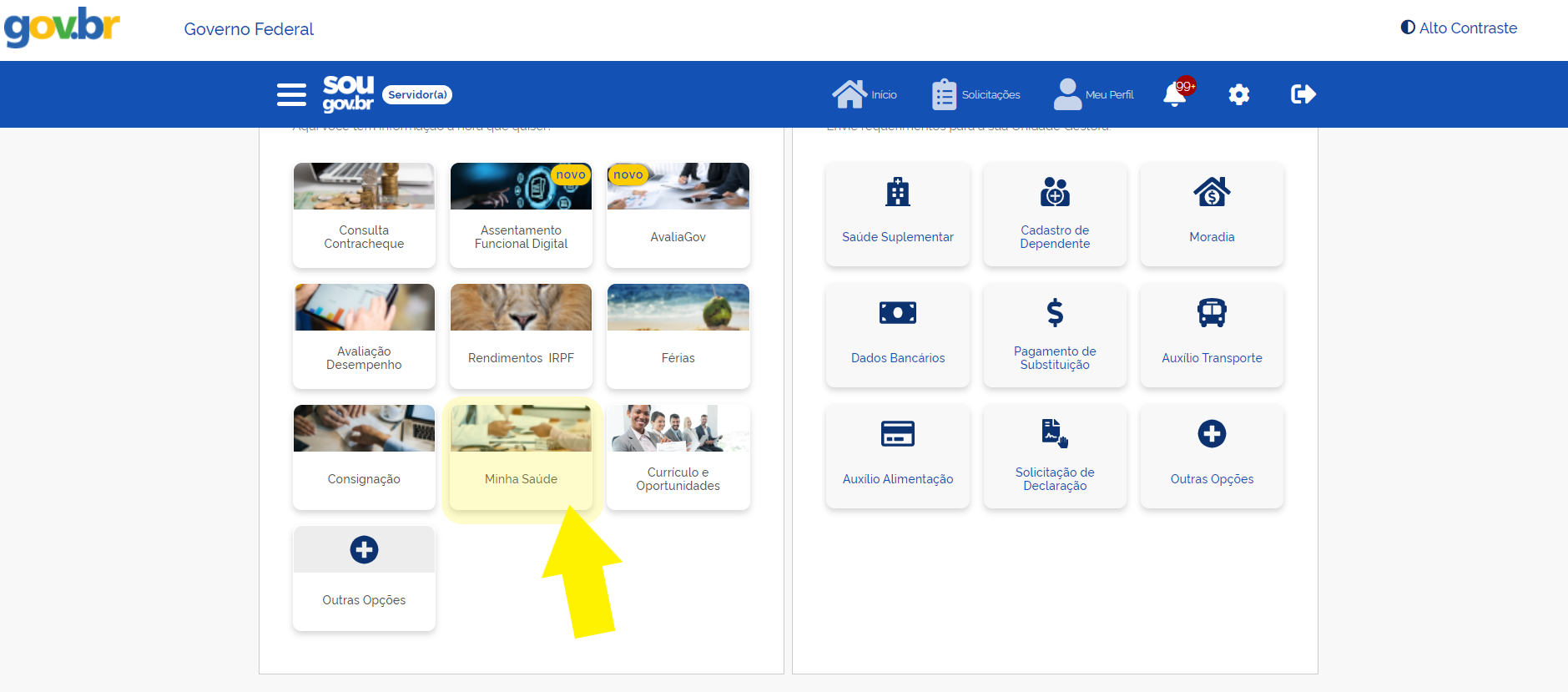1568x692 pixels.
Task: Open the hamburger menu icon
Action: click(291, 94)
